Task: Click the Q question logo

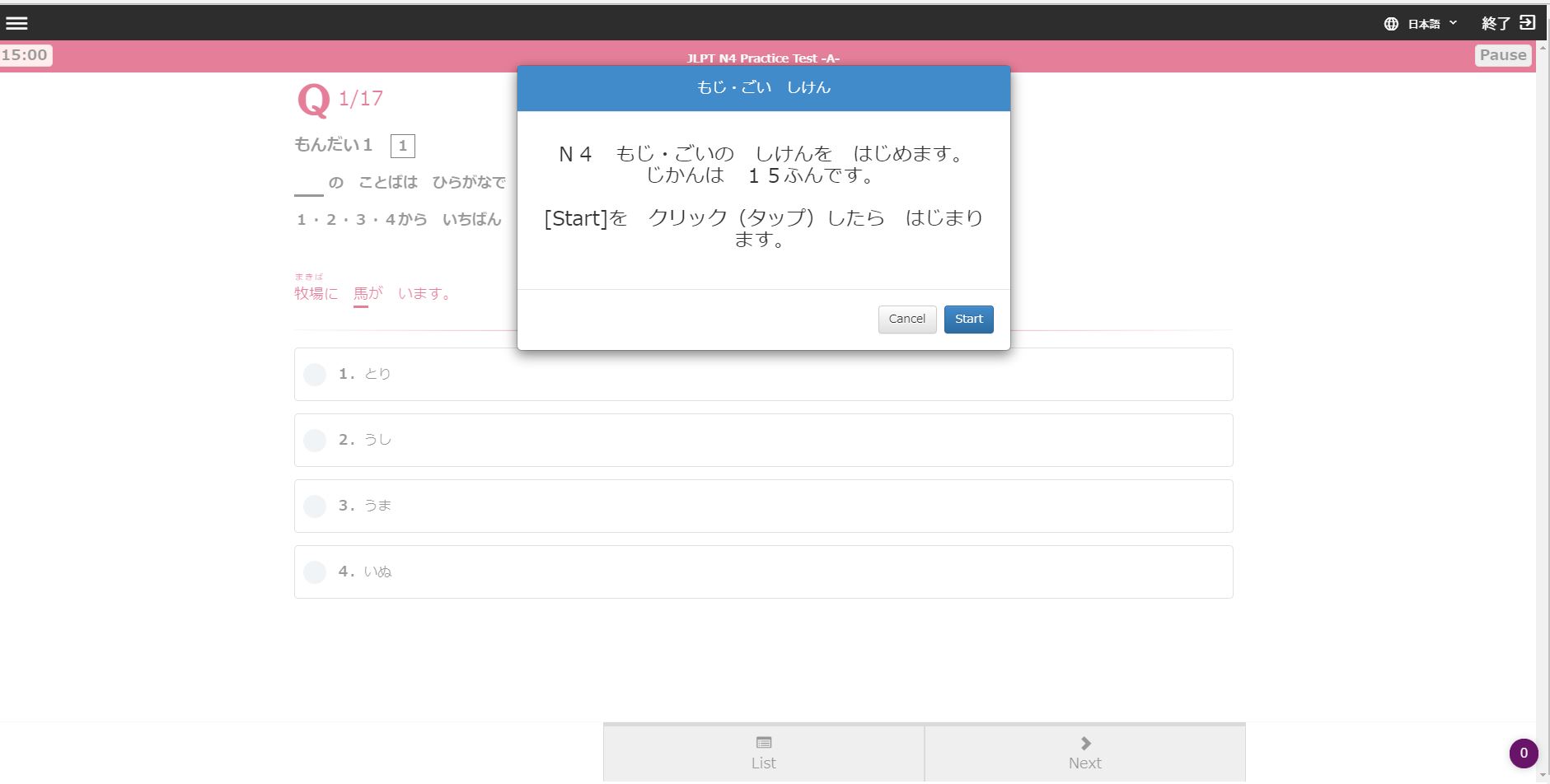Action: tap(313, 100)
